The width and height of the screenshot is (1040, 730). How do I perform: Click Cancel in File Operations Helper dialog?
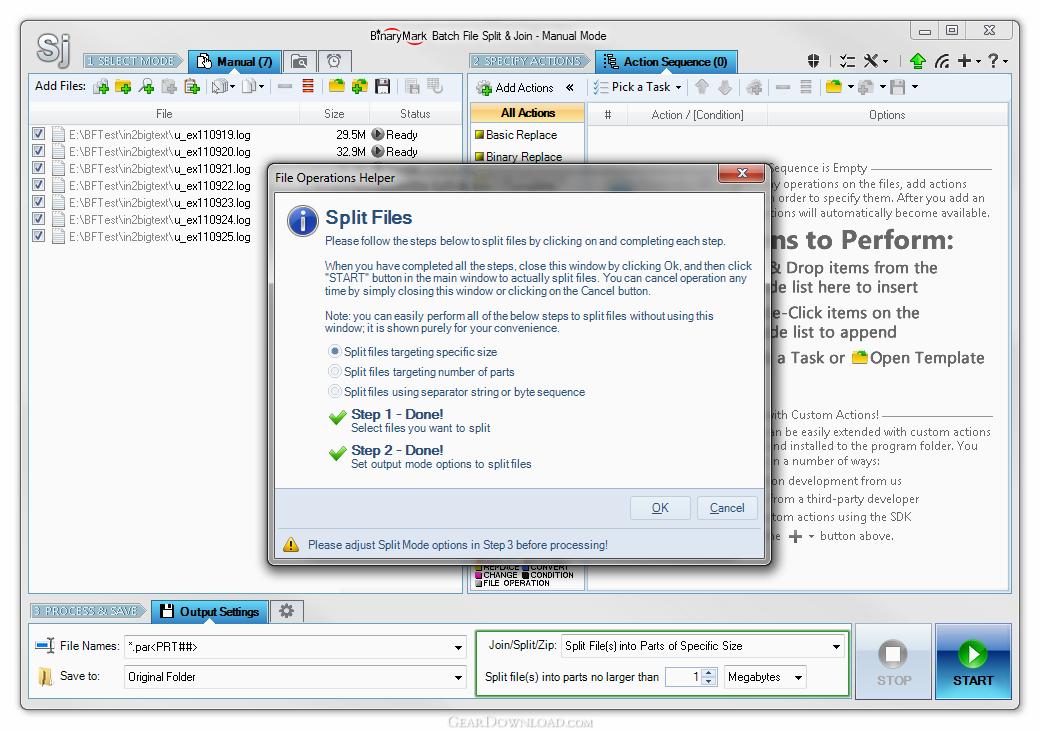(x=727, y=508)
